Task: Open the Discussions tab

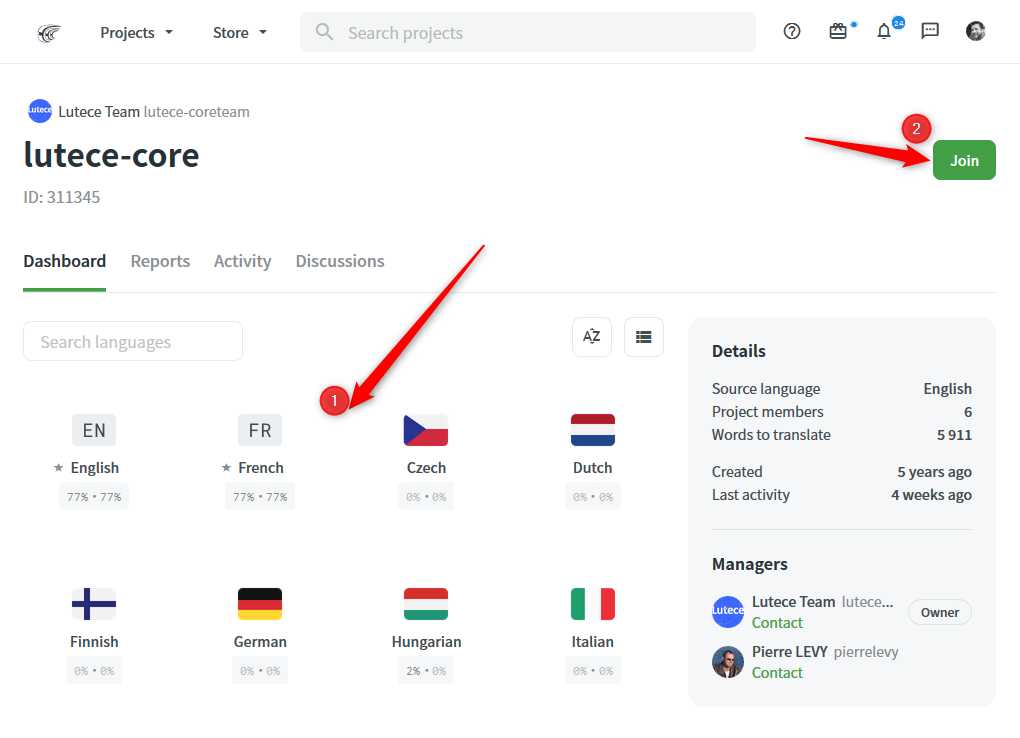Action: 339,261
